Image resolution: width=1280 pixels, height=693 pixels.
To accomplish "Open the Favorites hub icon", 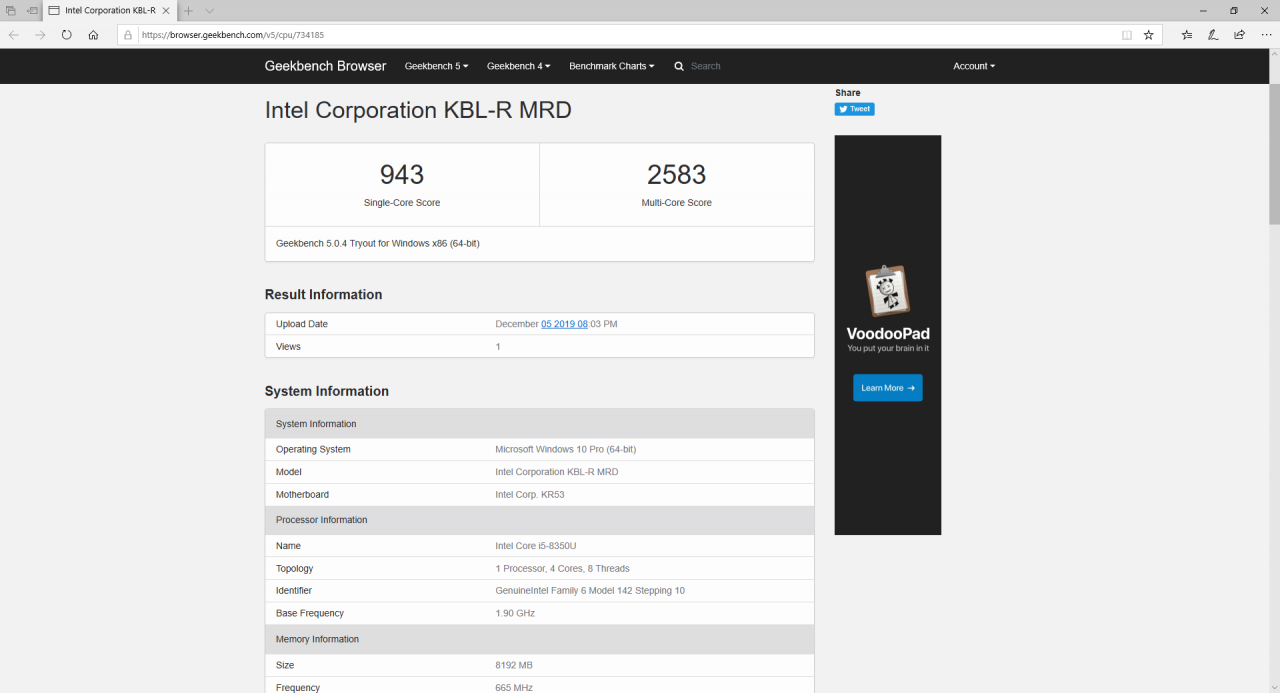I will (x=1187, y=34).
